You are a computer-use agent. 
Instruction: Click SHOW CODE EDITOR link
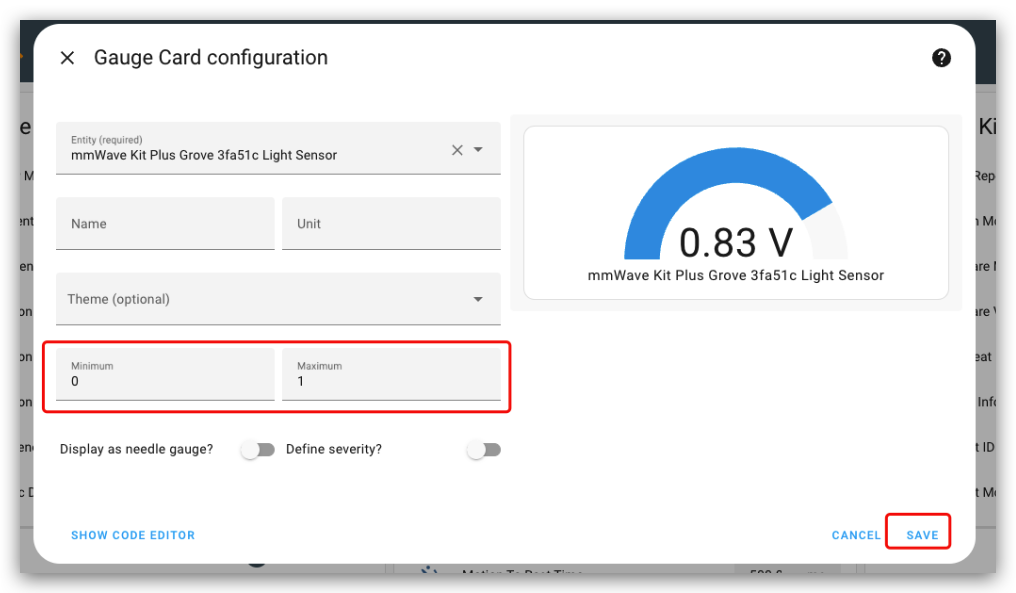(133, 535)
